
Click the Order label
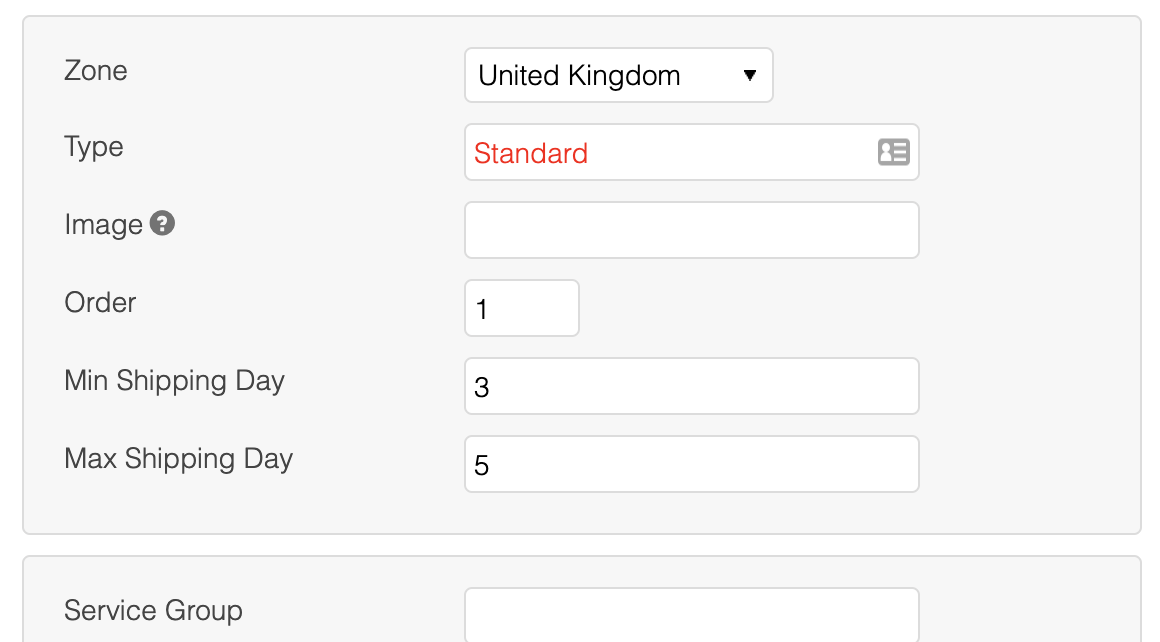coord(100,302)
